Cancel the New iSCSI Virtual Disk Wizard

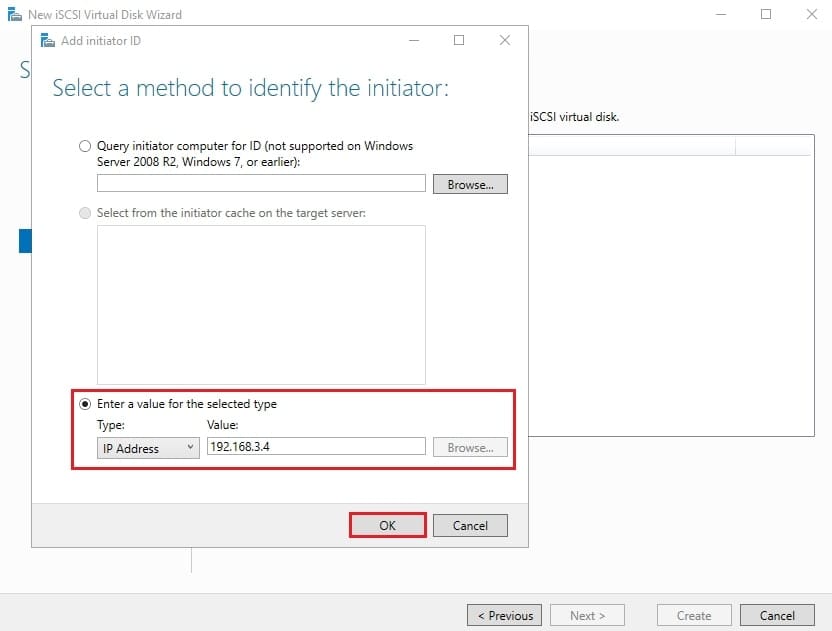point(777,615)
